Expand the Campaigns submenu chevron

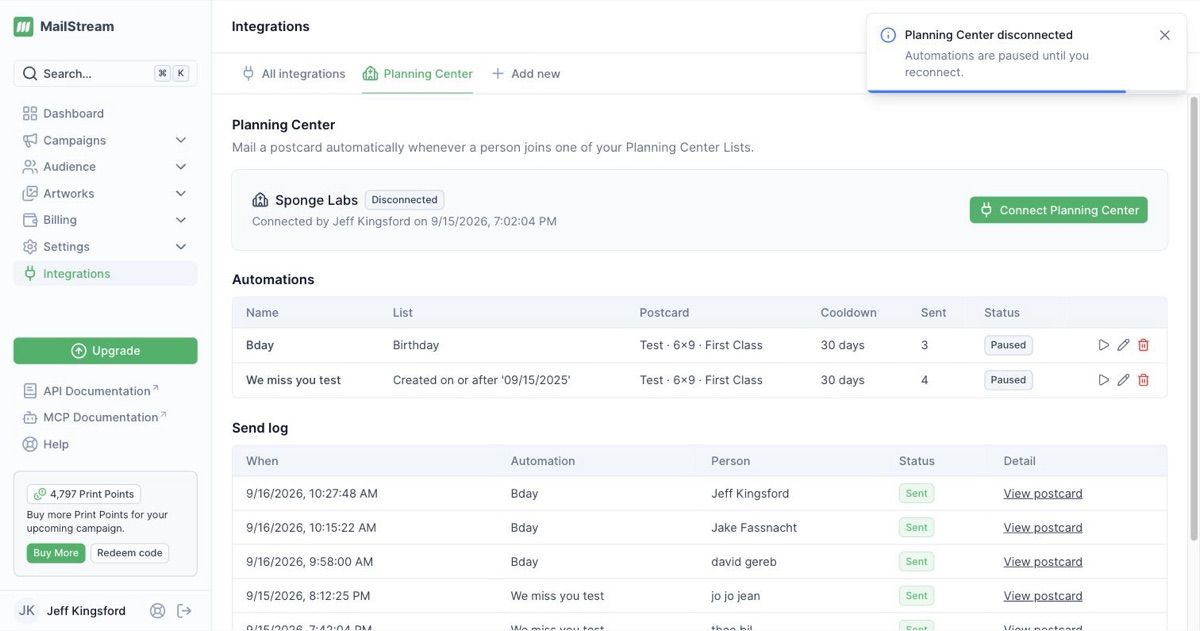tap(181, 141)
